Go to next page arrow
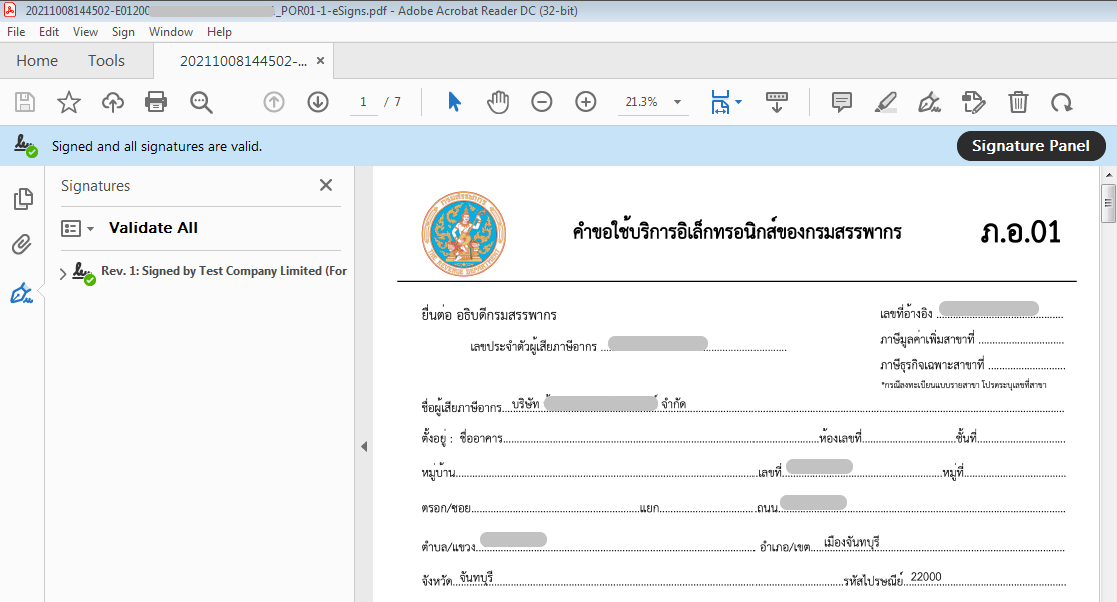1117x602 pixels. click(x=318, y=102)
